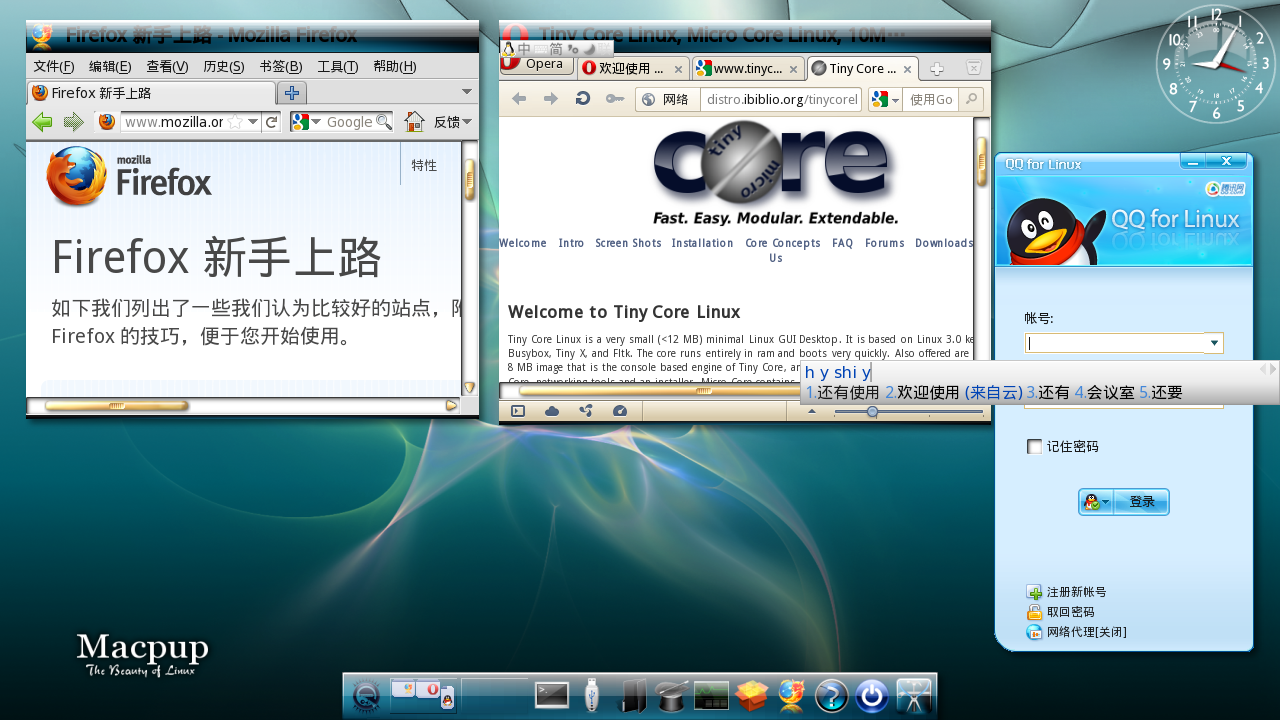Click the 注册新帐号 register link in QQ

coord(1076,592)
